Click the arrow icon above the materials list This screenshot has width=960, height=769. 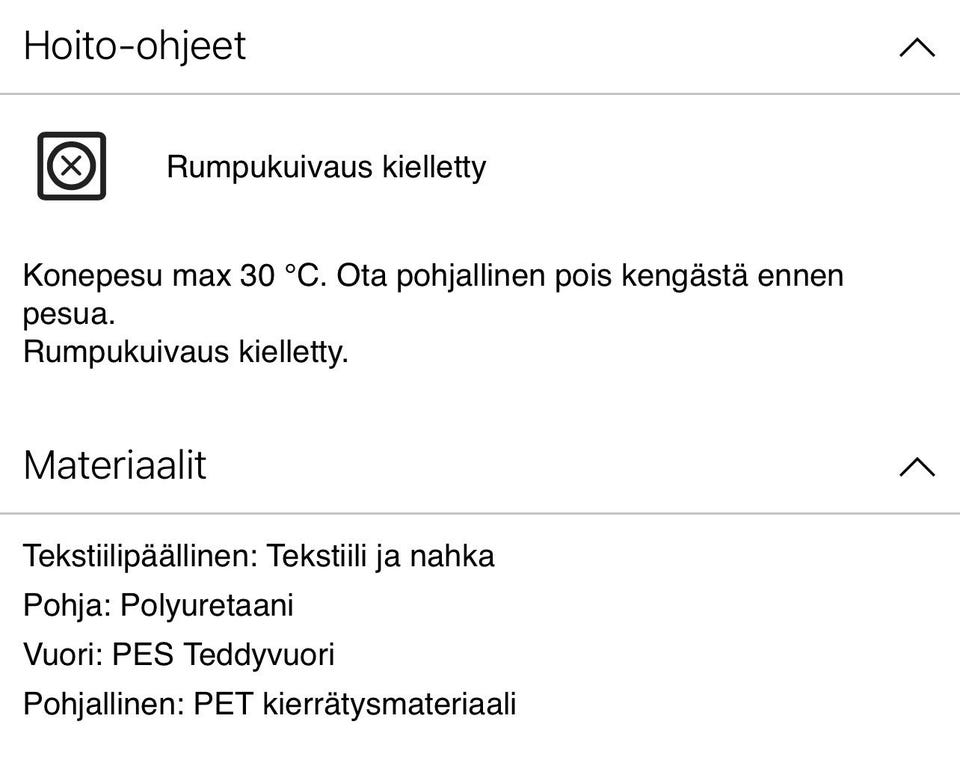pos(914,467)
